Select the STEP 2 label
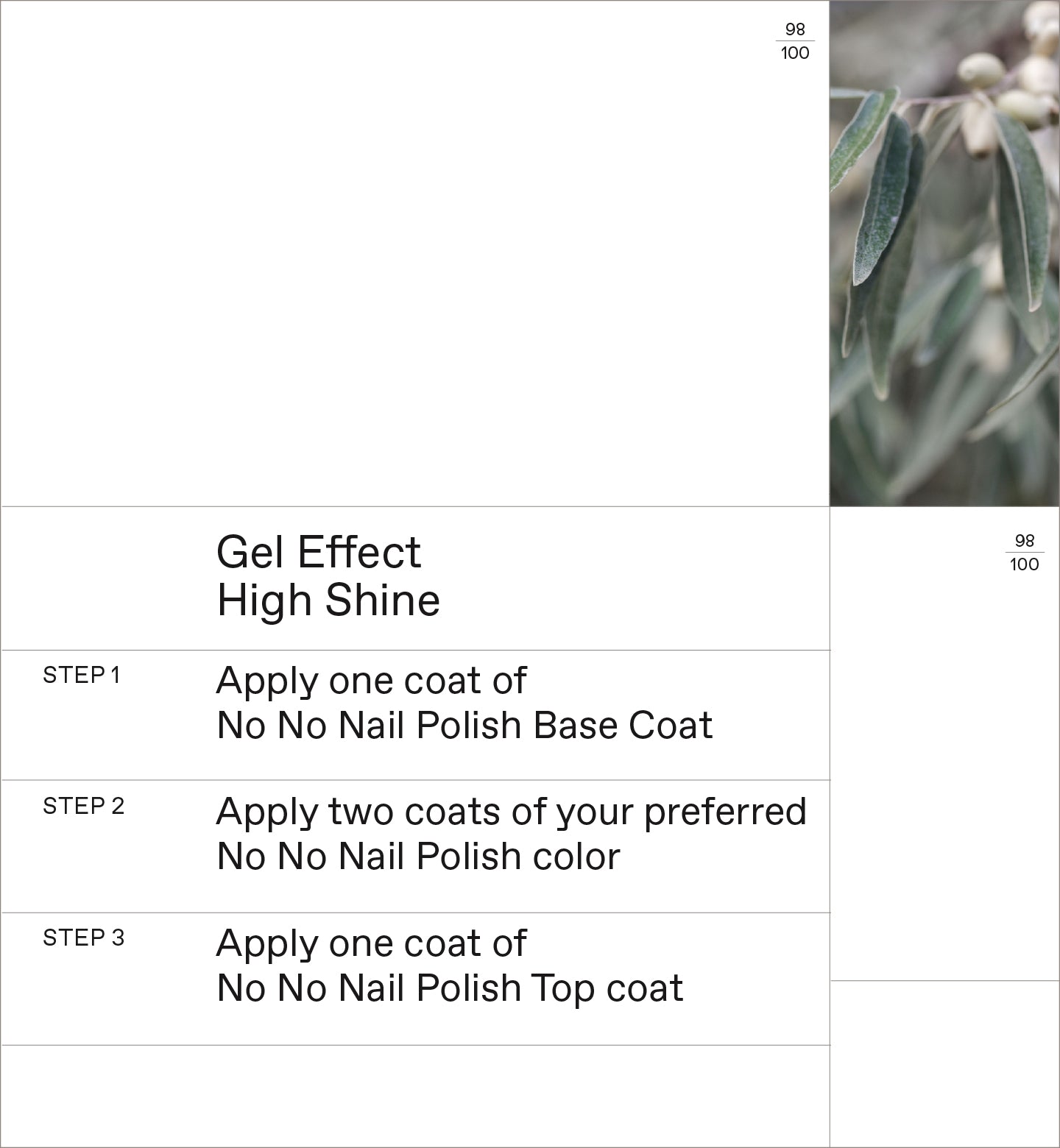This screenshot has width=1060, height=1148. [x=83, y=807]
